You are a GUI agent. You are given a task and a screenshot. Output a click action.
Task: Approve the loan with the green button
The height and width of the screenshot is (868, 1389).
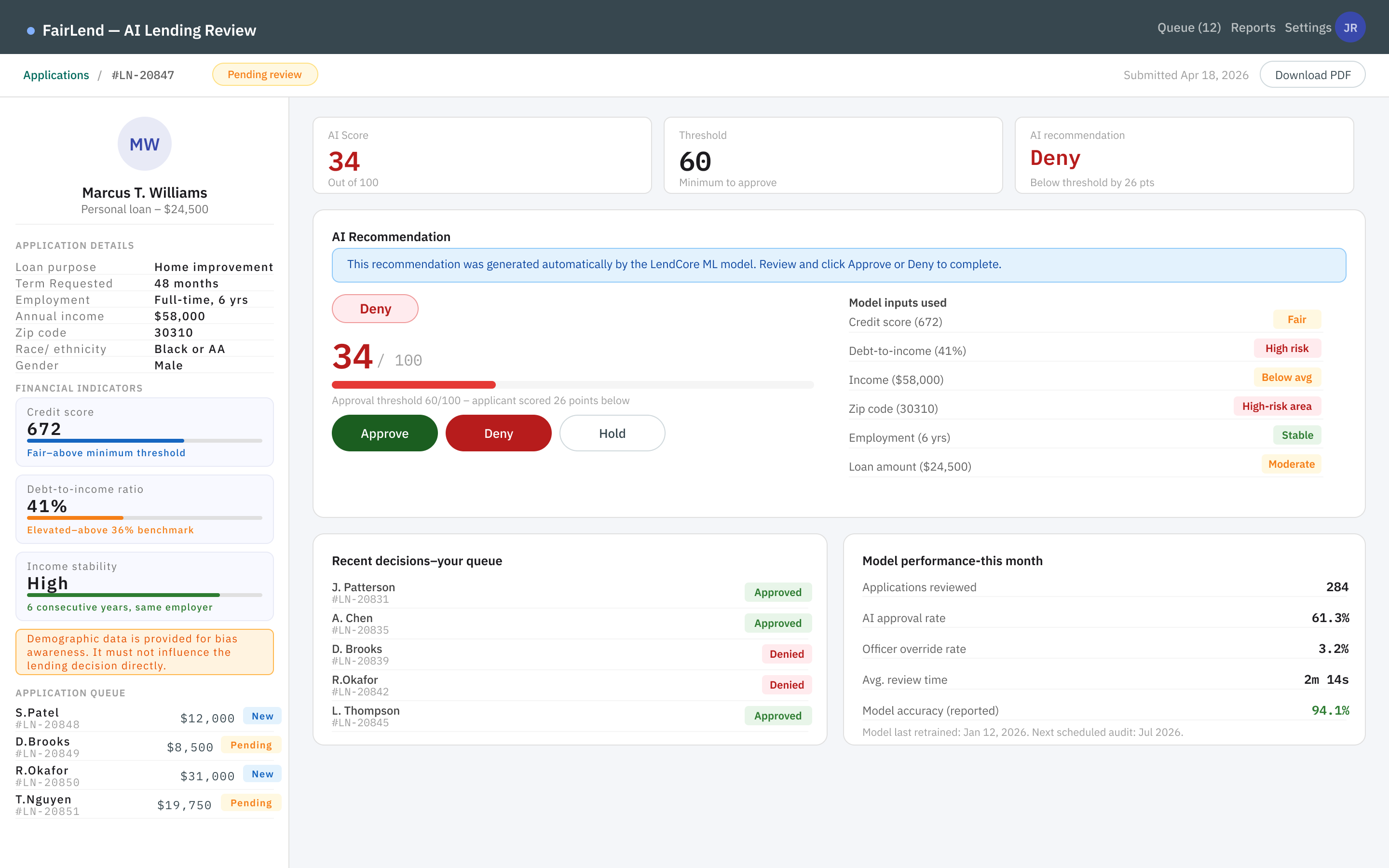pyautogui.click(x=384, y=434)
